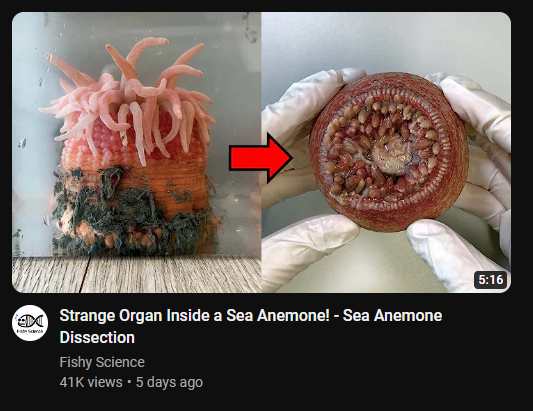Open the Fishy Science channel name link
The width and height of the screenshot is (533, 411).
pos(102,362)
